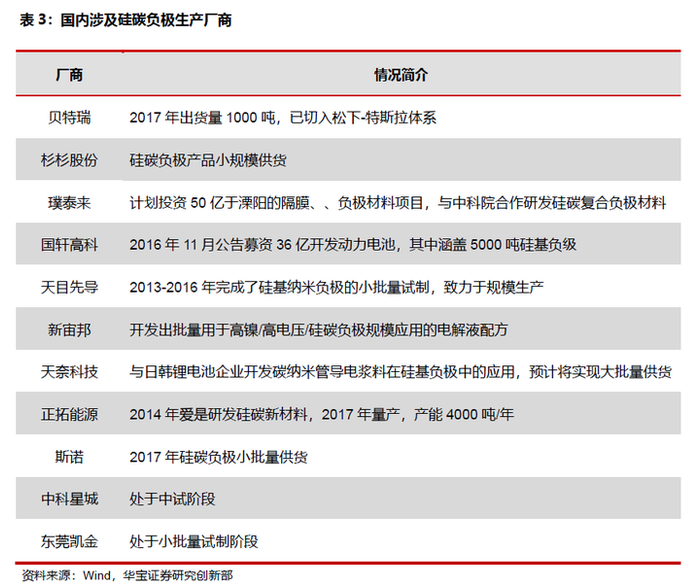Click '开发出批量用于高镍/高电压' description
This screenshot has height=586, width=700.
click(218, 330)
